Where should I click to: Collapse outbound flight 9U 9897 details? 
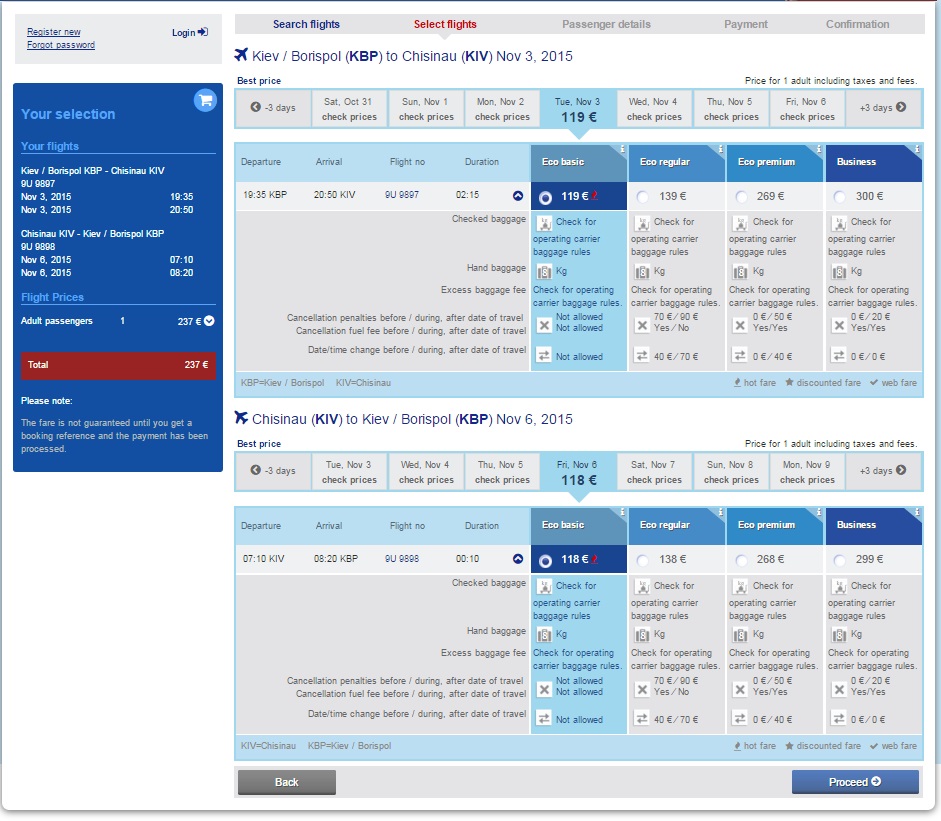coord(518,196)
